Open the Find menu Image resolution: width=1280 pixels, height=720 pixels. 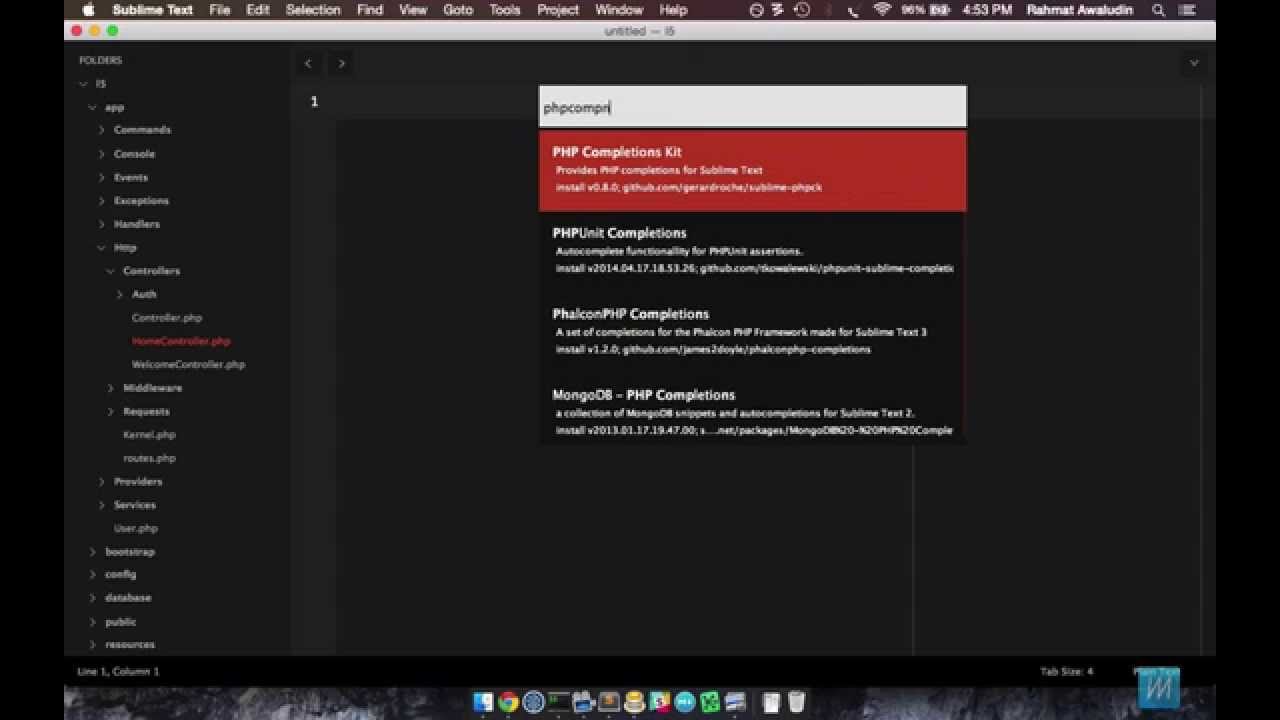(x=370, y=10)
